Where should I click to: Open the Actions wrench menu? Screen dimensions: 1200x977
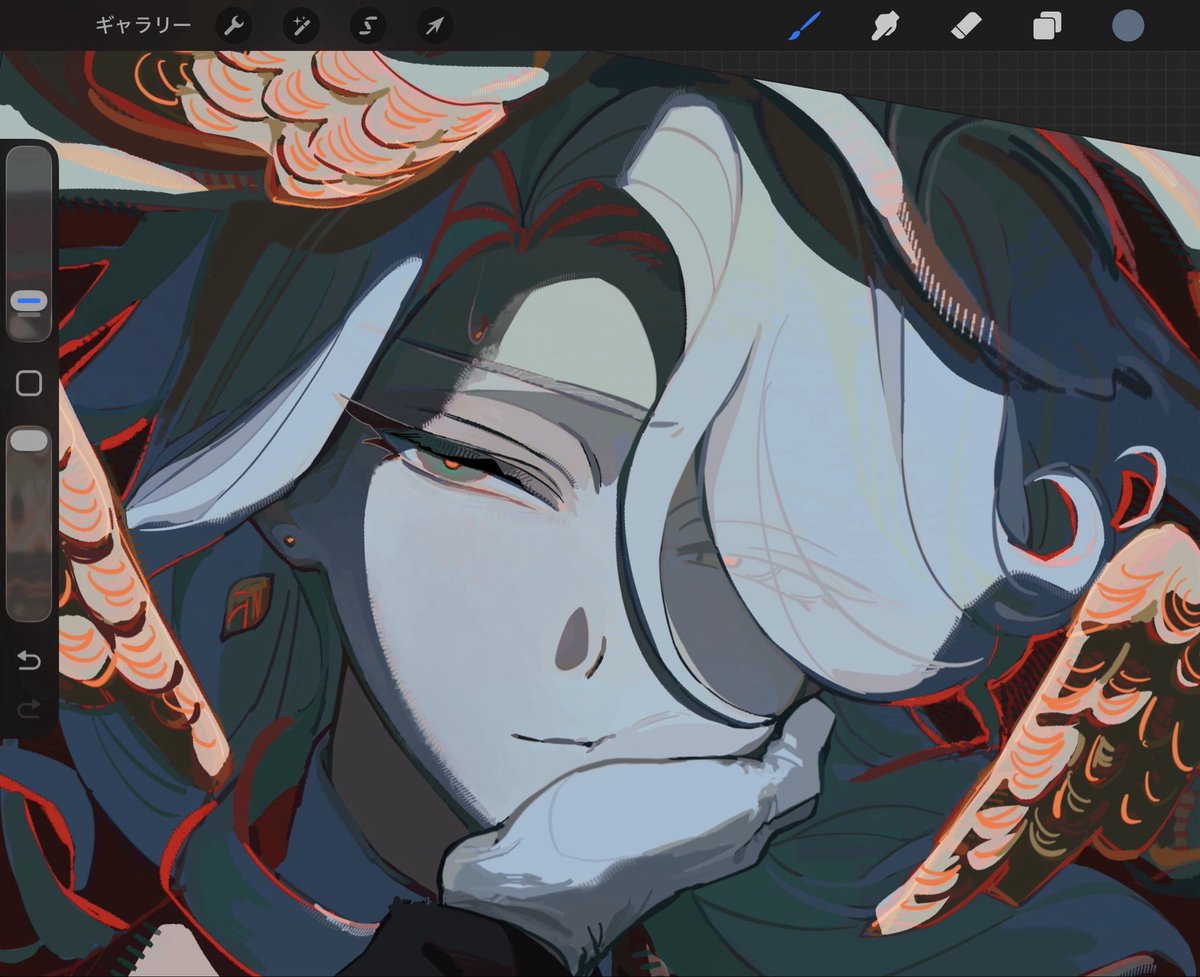pos(233,26)
